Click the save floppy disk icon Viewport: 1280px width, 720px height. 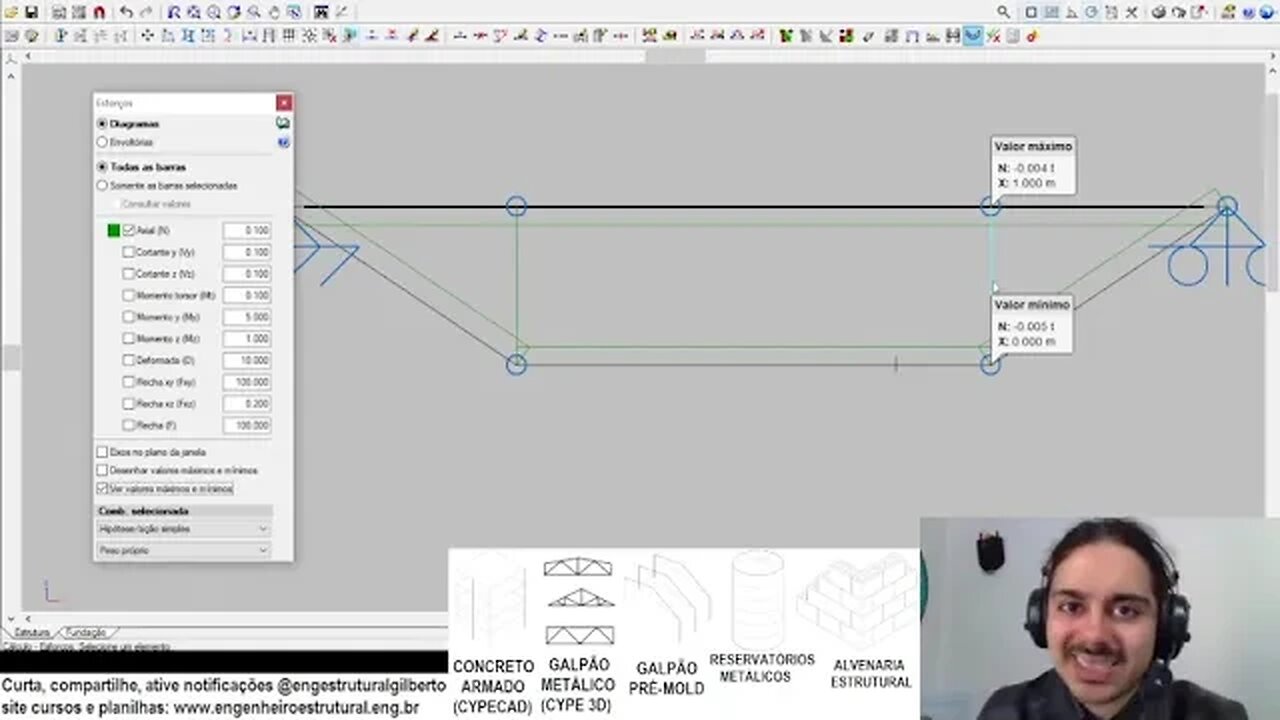[x=31, y=12]
